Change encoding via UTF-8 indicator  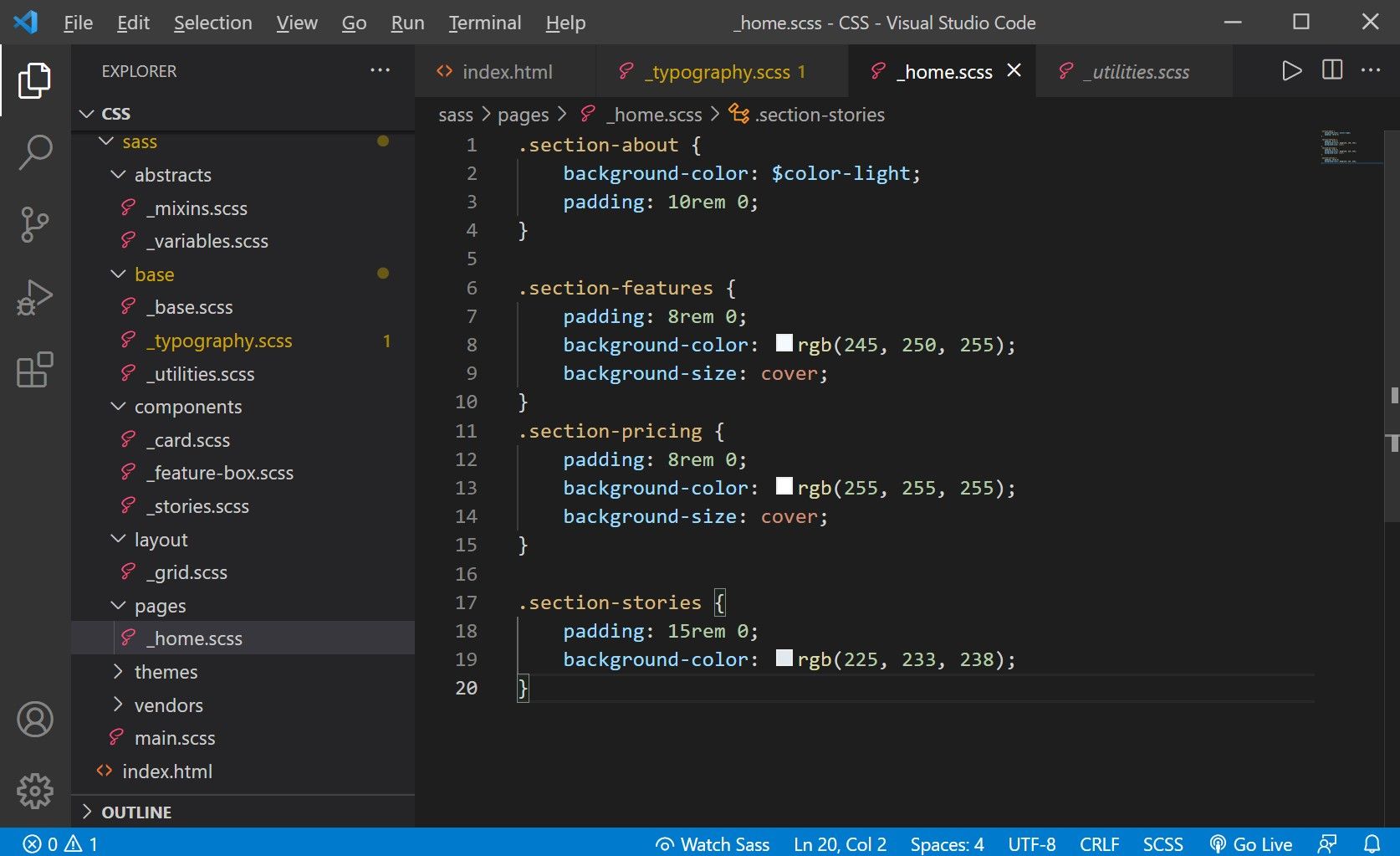click(x=1031, y=843)
